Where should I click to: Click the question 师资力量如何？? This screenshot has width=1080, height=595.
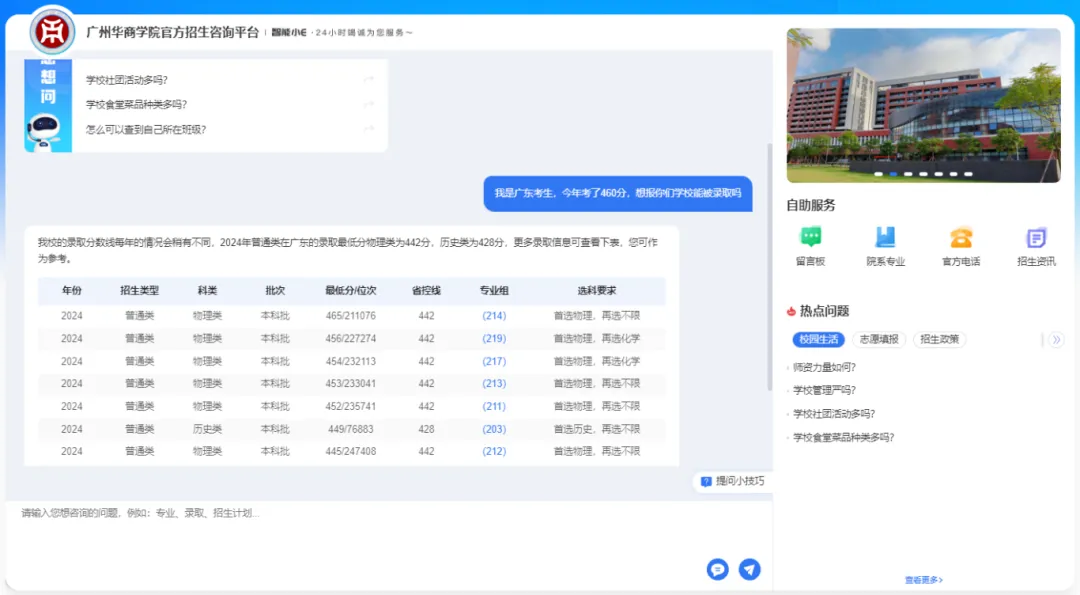826,366
